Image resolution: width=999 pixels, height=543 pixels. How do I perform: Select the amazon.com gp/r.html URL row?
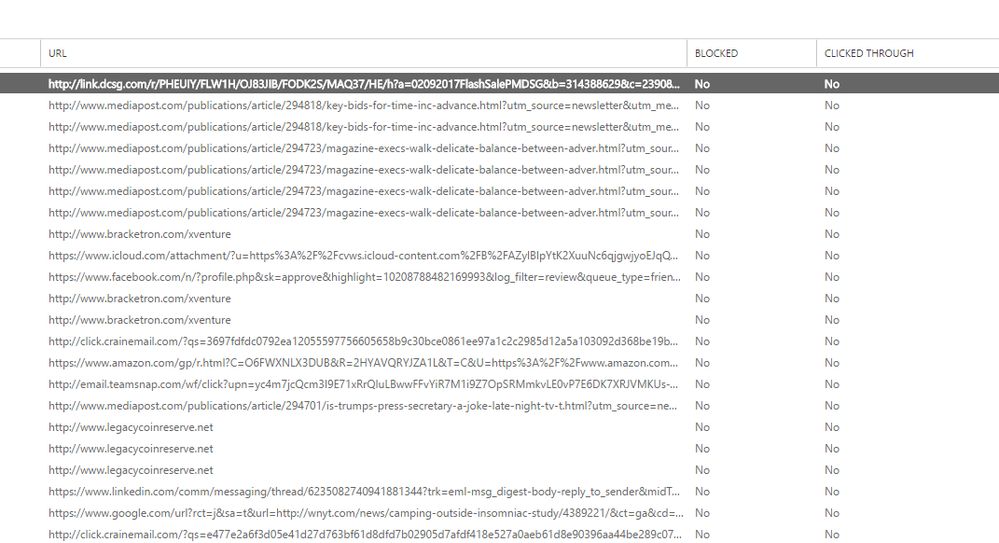(363, 363)
